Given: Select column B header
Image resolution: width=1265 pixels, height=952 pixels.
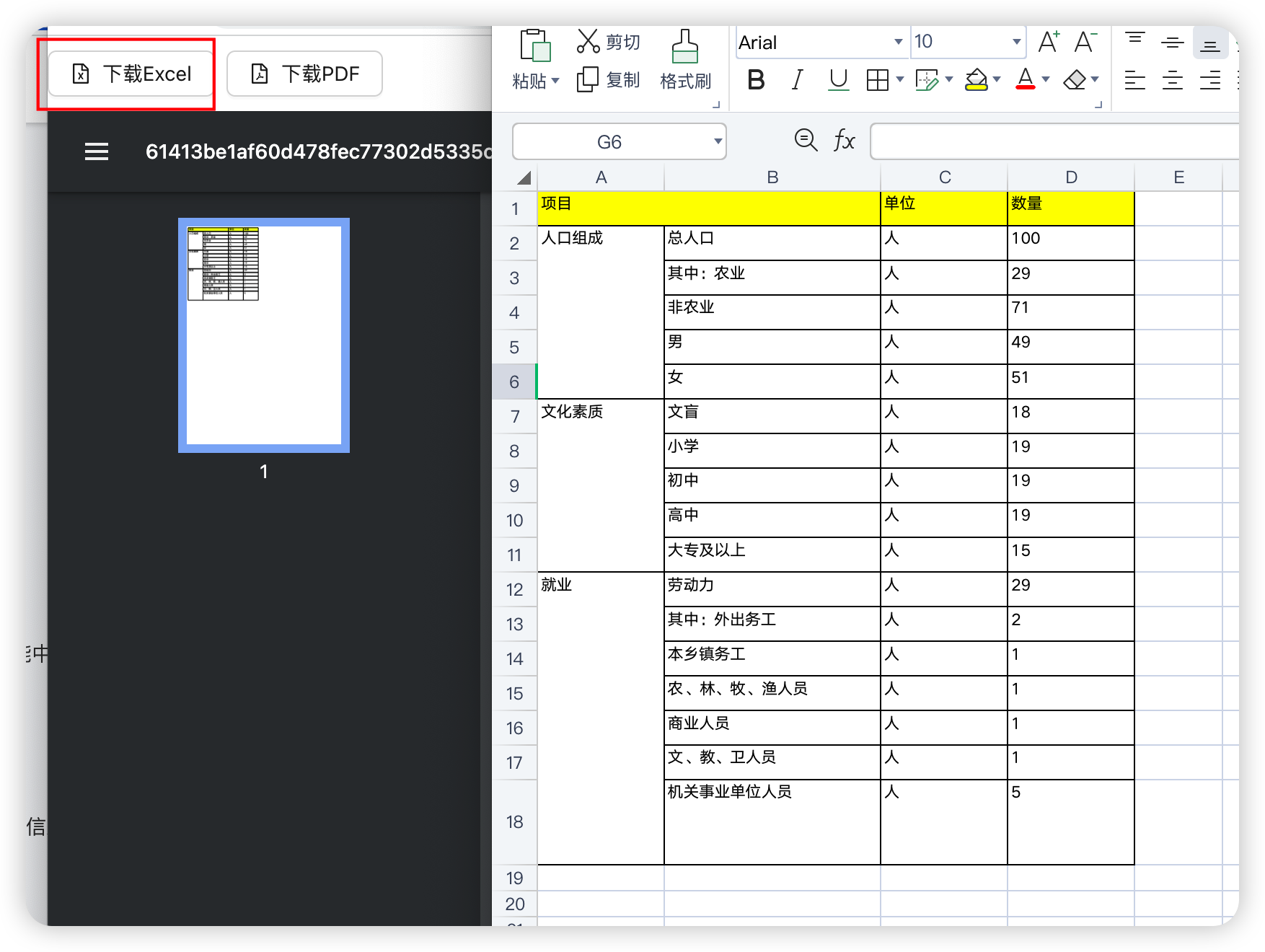Looking at the screenshot, I should point(772,177).
